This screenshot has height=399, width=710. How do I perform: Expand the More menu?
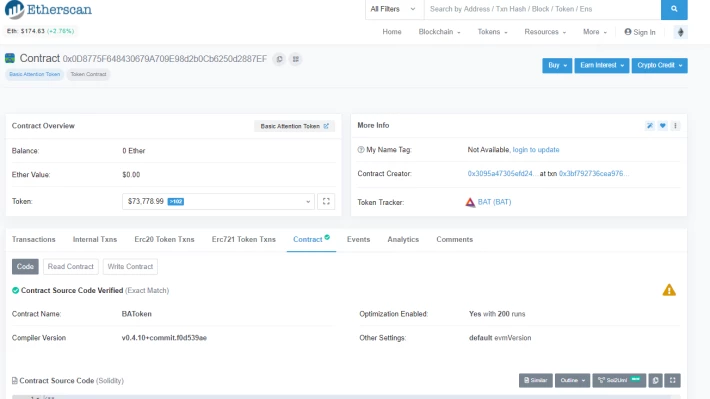(595, 32)
